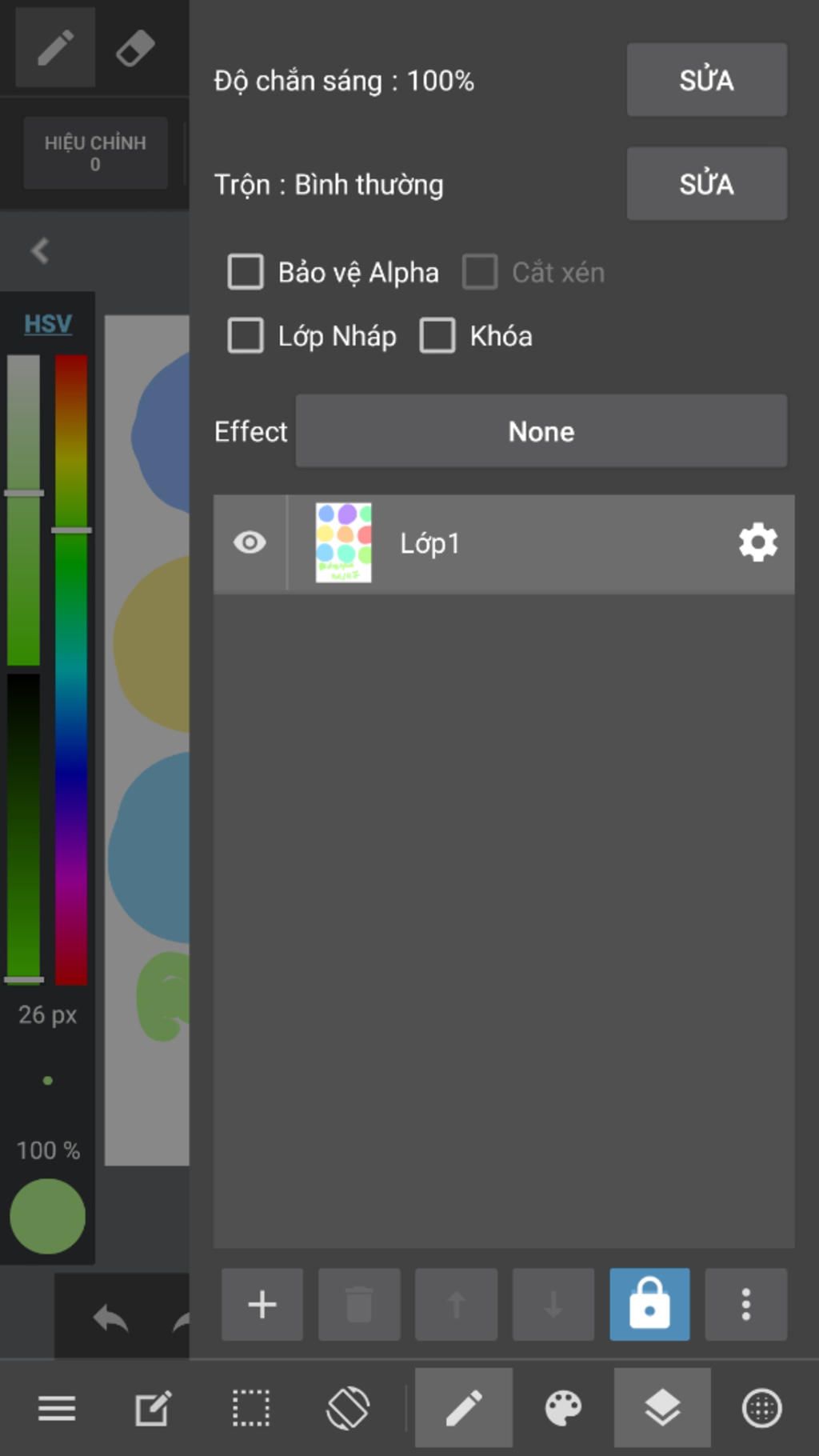
Task: Select the eraser tool at top
Action: point(135,47)
